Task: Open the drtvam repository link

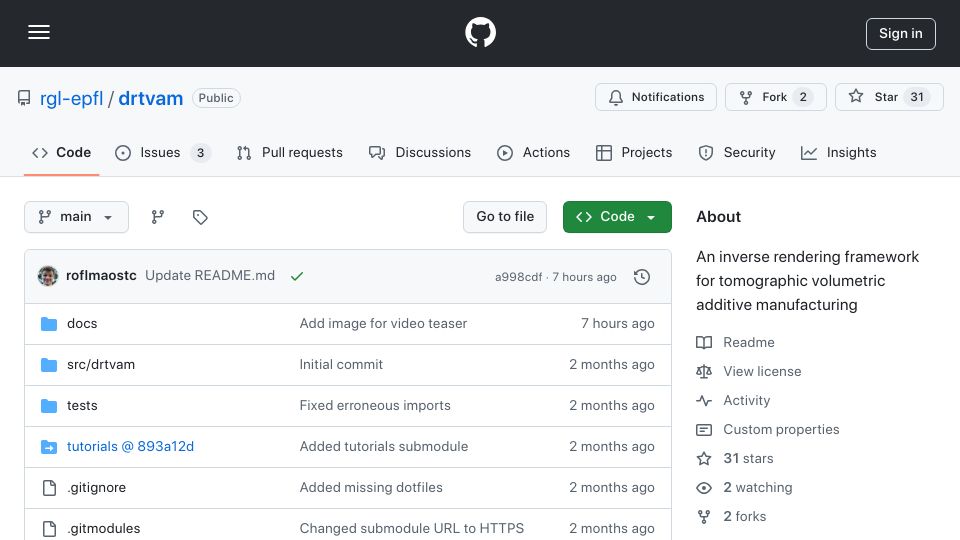Action: [x=151, y=98]
